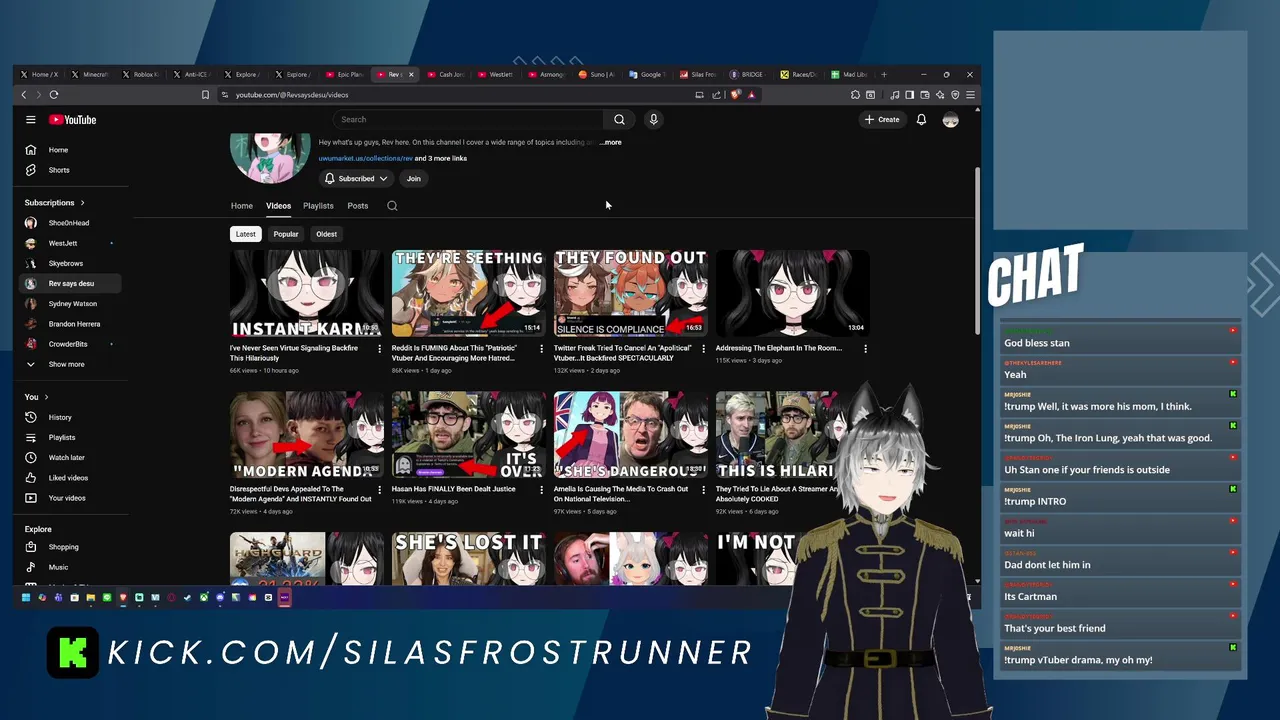Viewport: 1280px width, 720px height.
Task: Open options for Reddit Is FUMING video
Action: click(541, 349)
